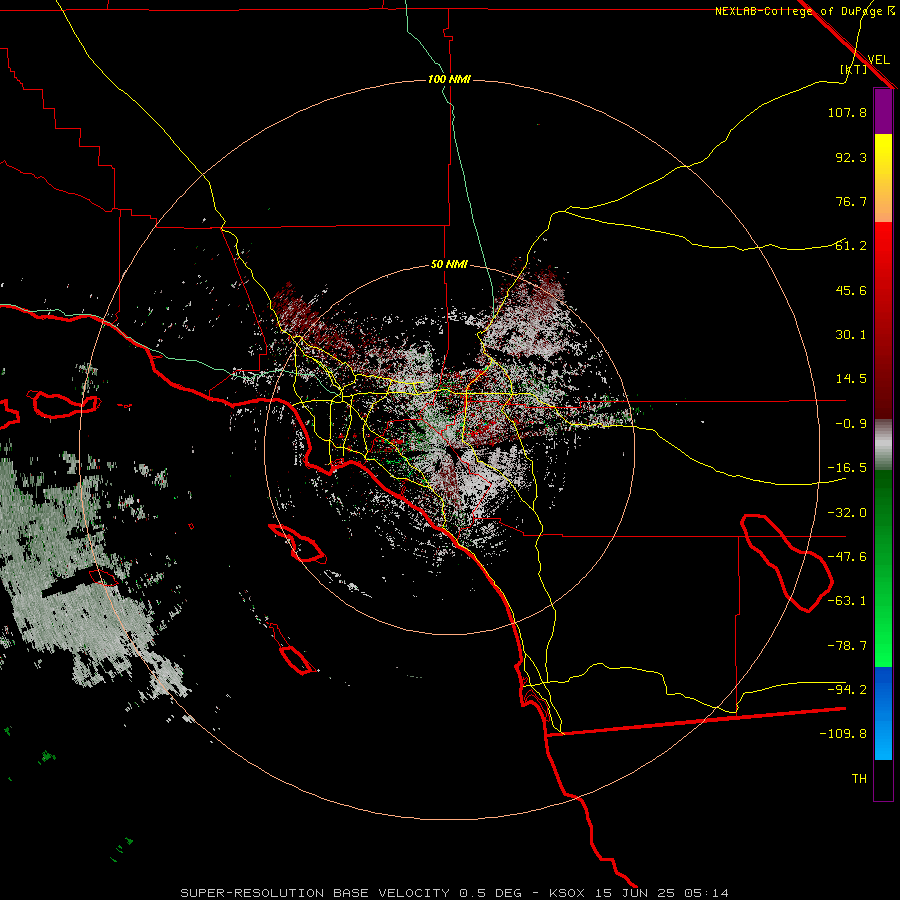
Task: Click the 61.2 velocity scale value
Action: point(851,246)
